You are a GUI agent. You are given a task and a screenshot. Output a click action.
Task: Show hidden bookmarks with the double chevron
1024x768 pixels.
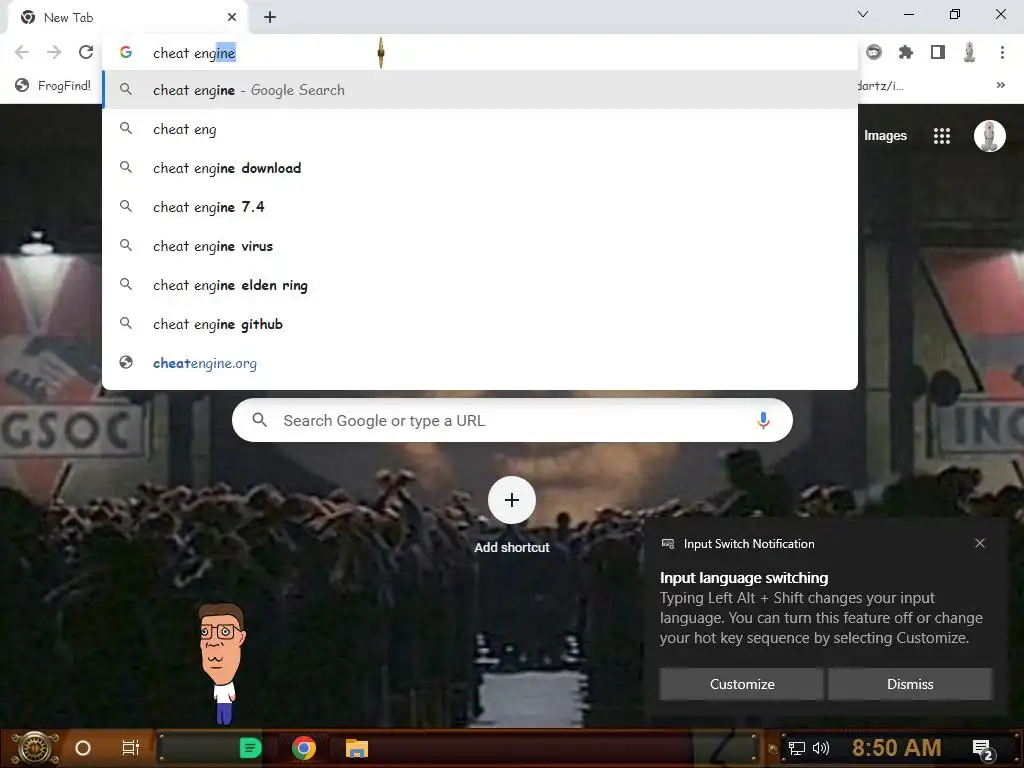pos(1000,86)
